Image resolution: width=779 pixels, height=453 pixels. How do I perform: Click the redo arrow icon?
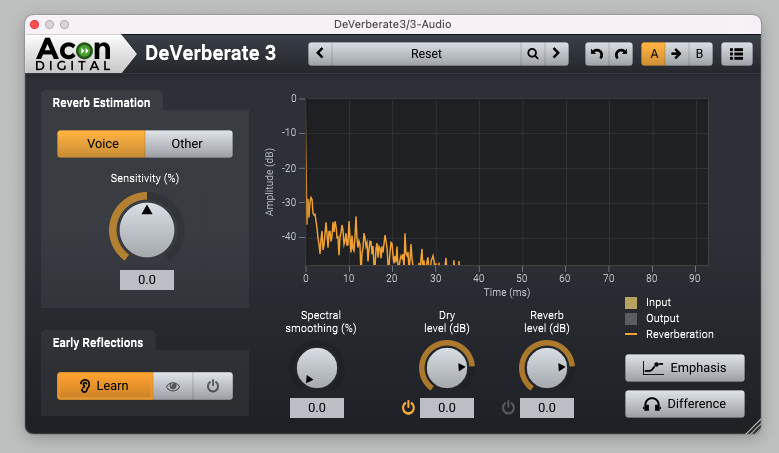621,54
